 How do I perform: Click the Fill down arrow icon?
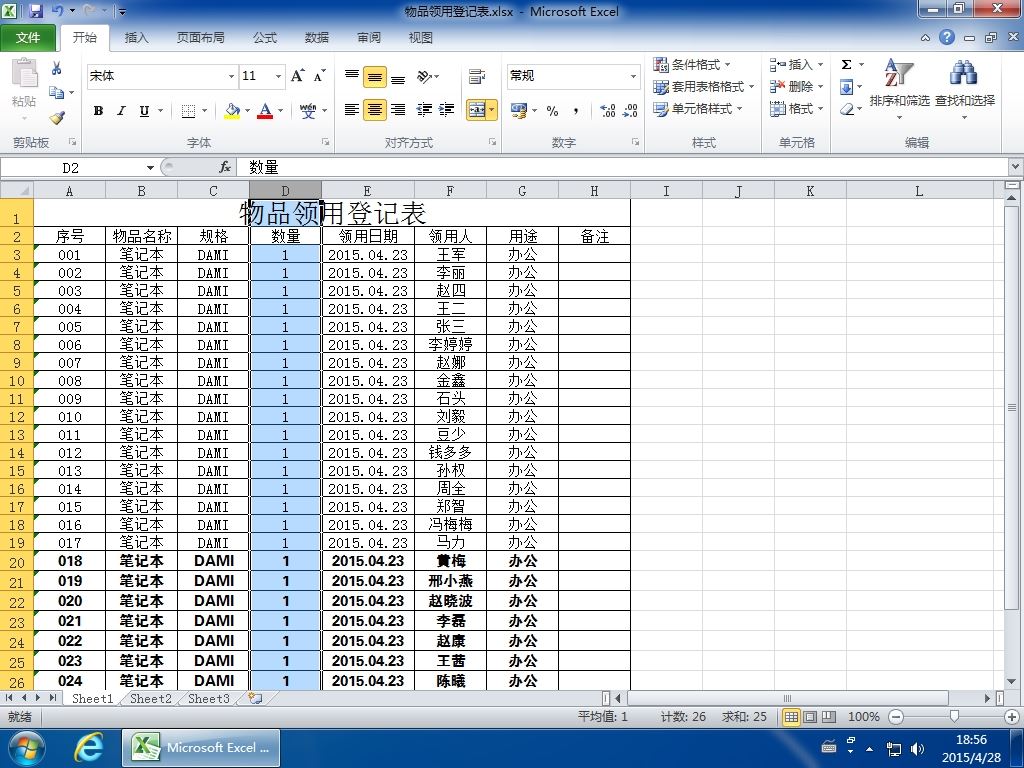[x=846, y=87]
